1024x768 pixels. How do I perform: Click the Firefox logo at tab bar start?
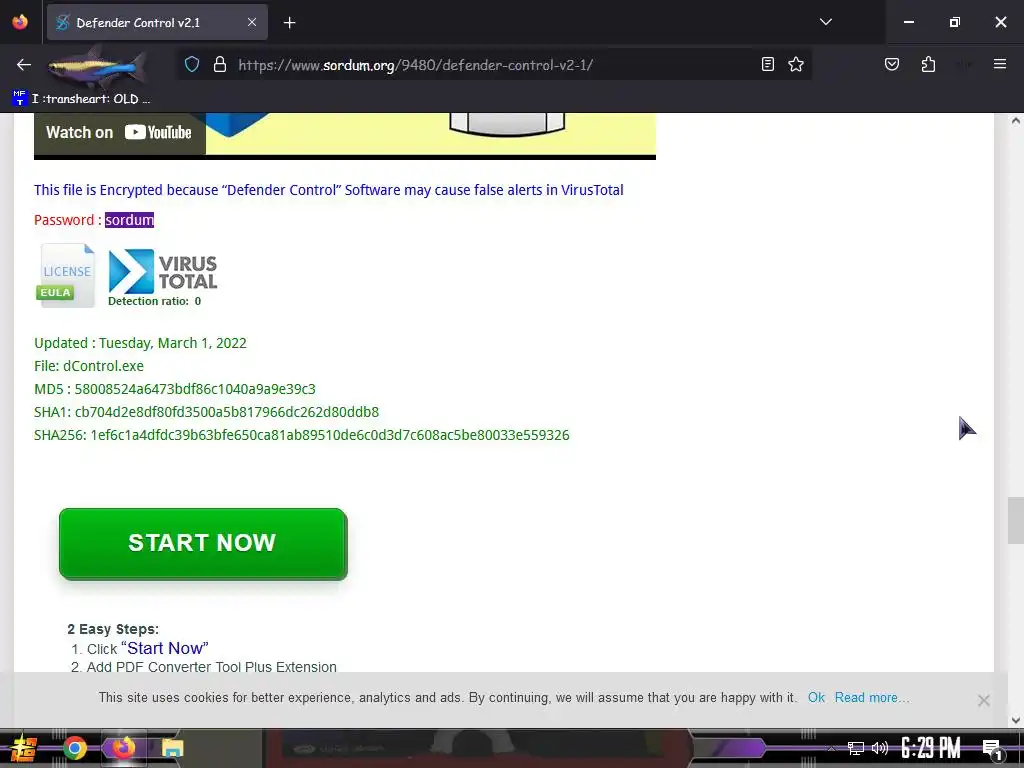point(20,22)
